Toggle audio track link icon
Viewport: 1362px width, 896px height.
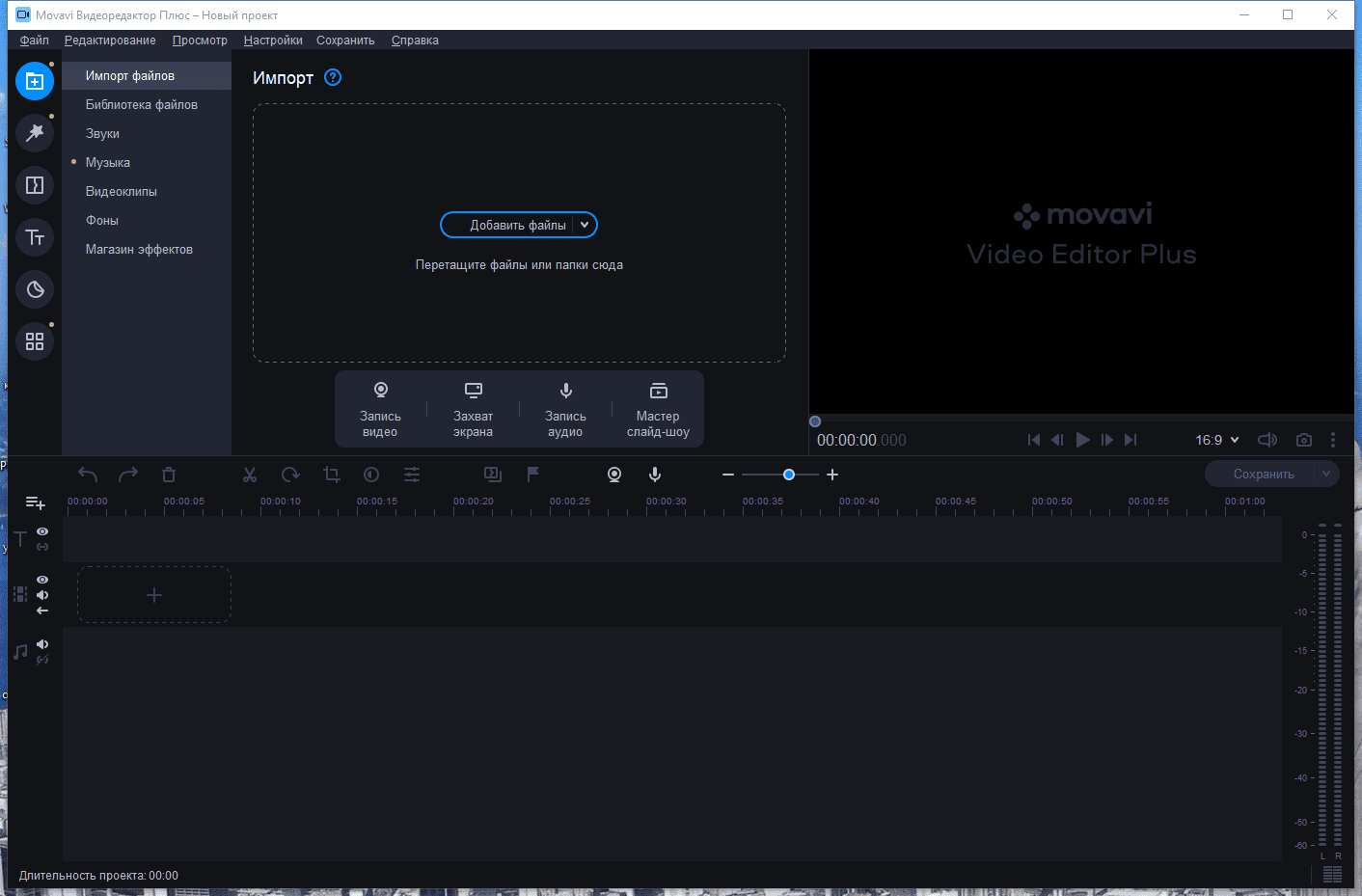(x=42, y=660)
